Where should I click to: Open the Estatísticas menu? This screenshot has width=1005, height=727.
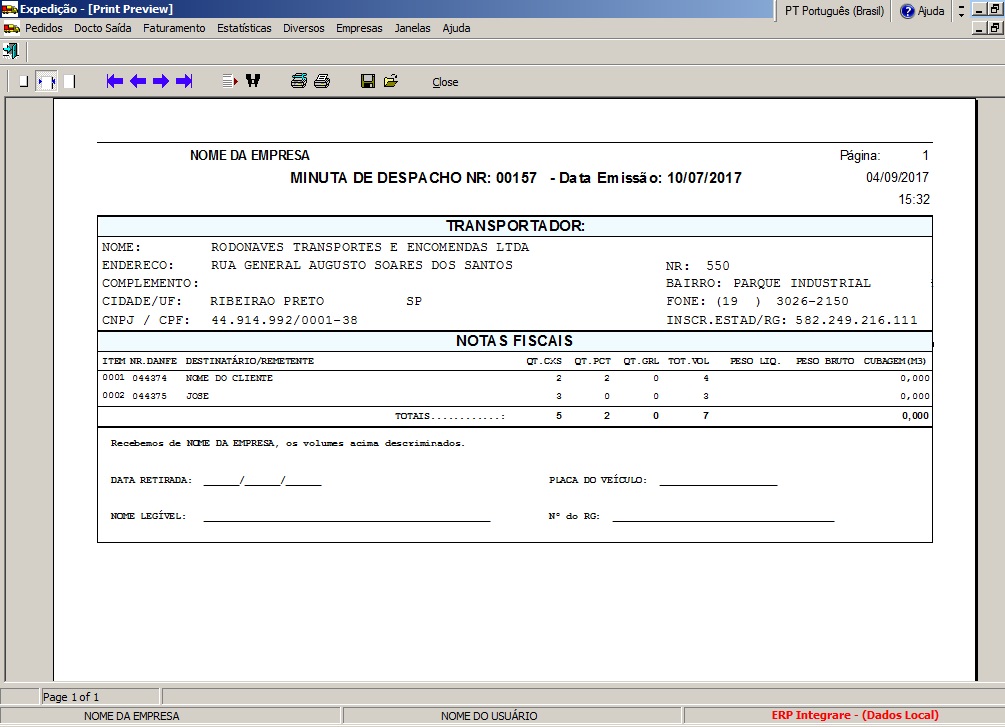244,28
